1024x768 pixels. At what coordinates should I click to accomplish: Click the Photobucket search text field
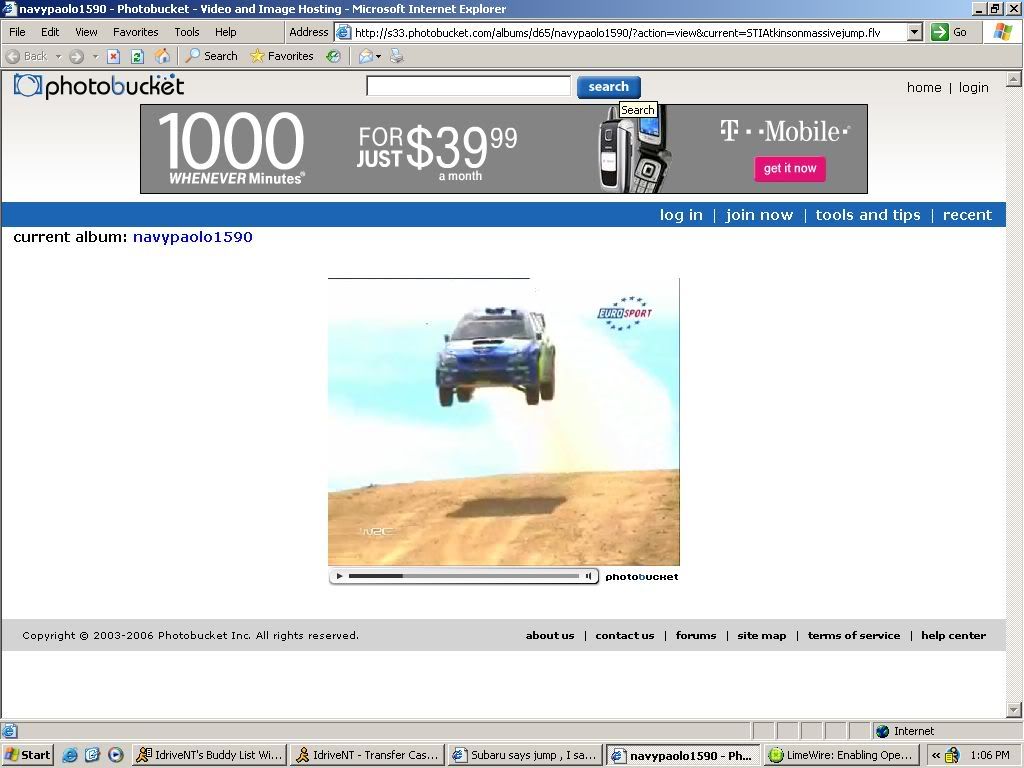point(469,86)
